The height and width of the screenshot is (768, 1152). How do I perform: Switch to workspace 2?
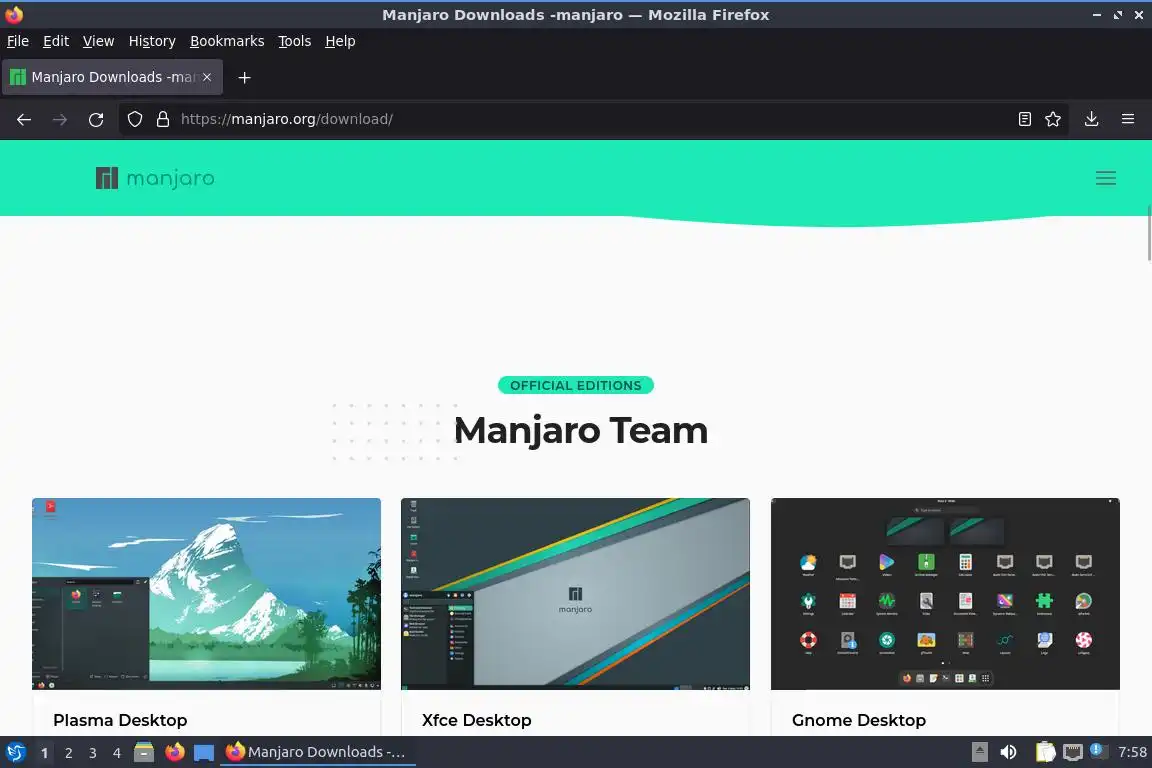pos(68,753)
